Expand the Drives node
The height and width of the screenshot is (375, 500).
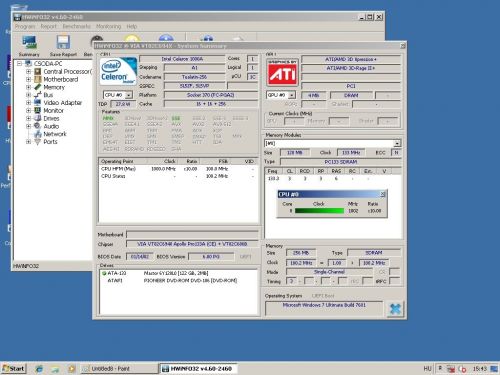click(x=29, y=118)
